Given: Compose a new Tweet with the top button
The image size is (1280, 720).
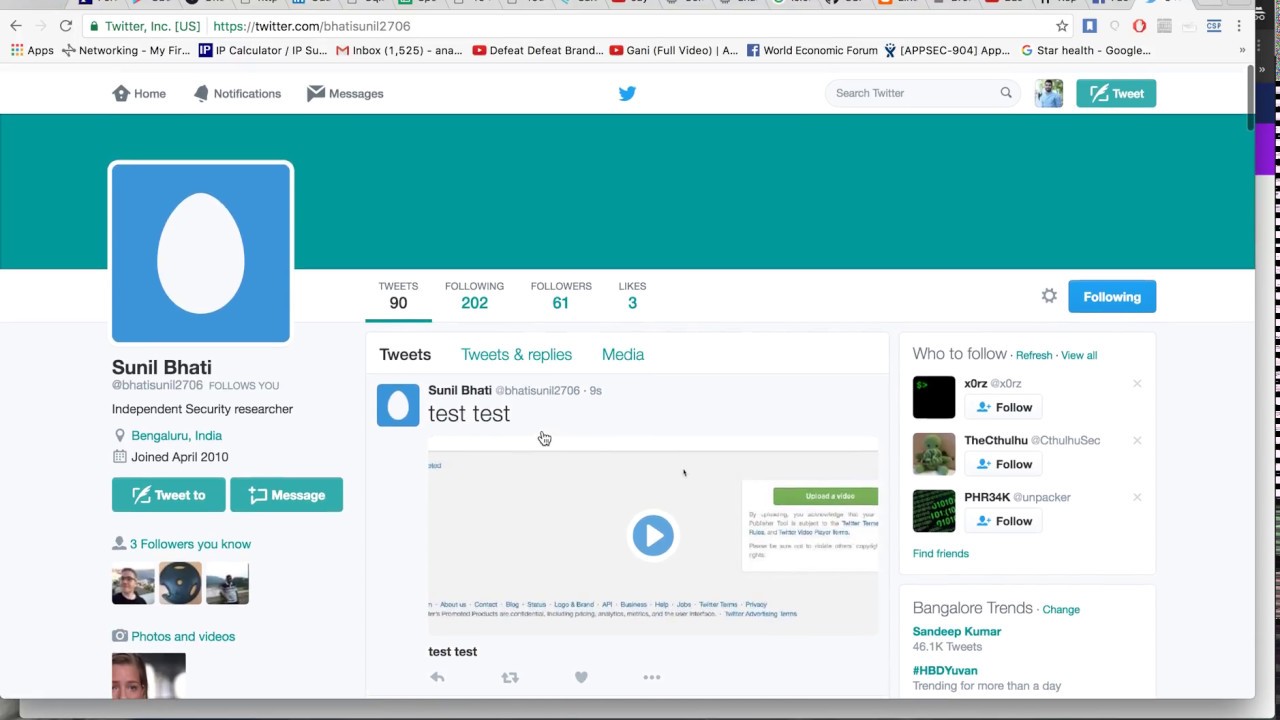Looking at the screenshot, I should tap(1116, 93).
